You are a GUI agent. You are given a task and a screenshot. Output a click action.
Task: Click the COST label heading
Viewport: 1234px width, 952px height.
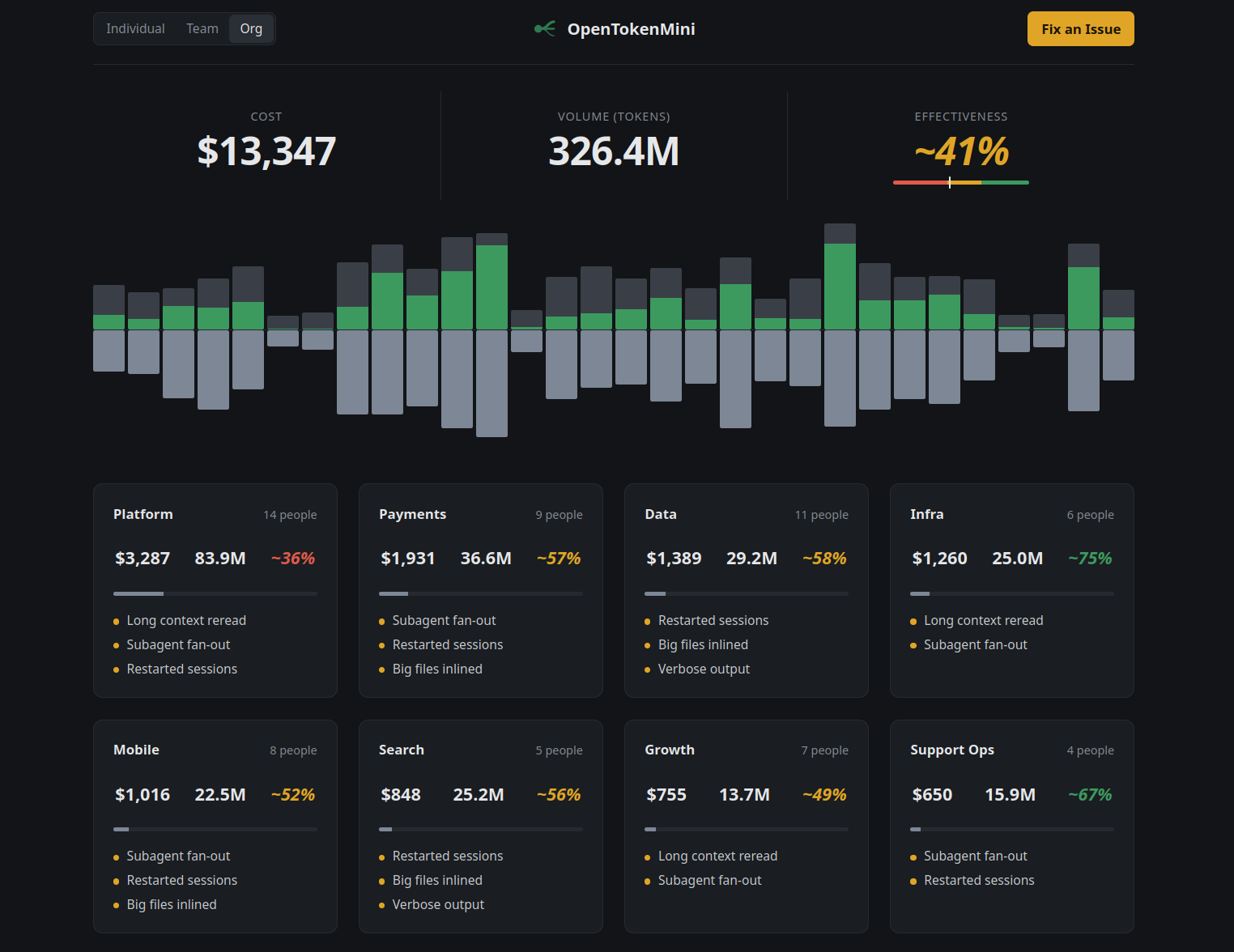point(266,117)
